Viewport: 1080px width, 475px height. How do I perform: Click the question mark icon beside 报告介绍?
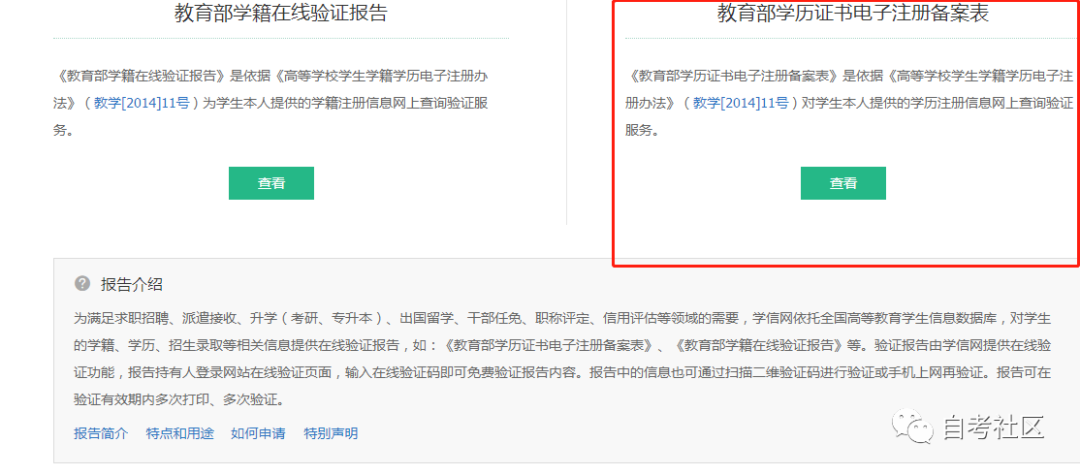(82, 284)
